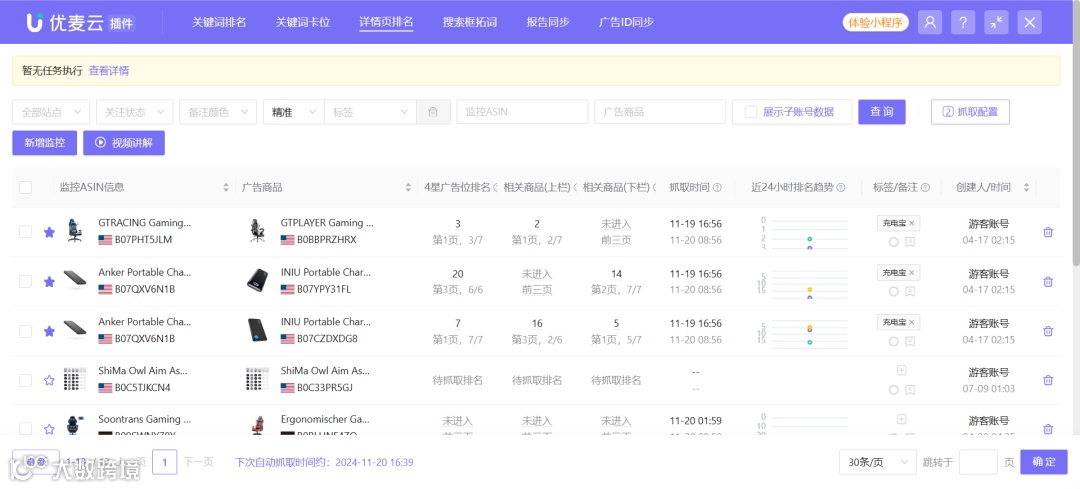
Task: Click the 确定 page jump button
Action: tap(1043, 462)
